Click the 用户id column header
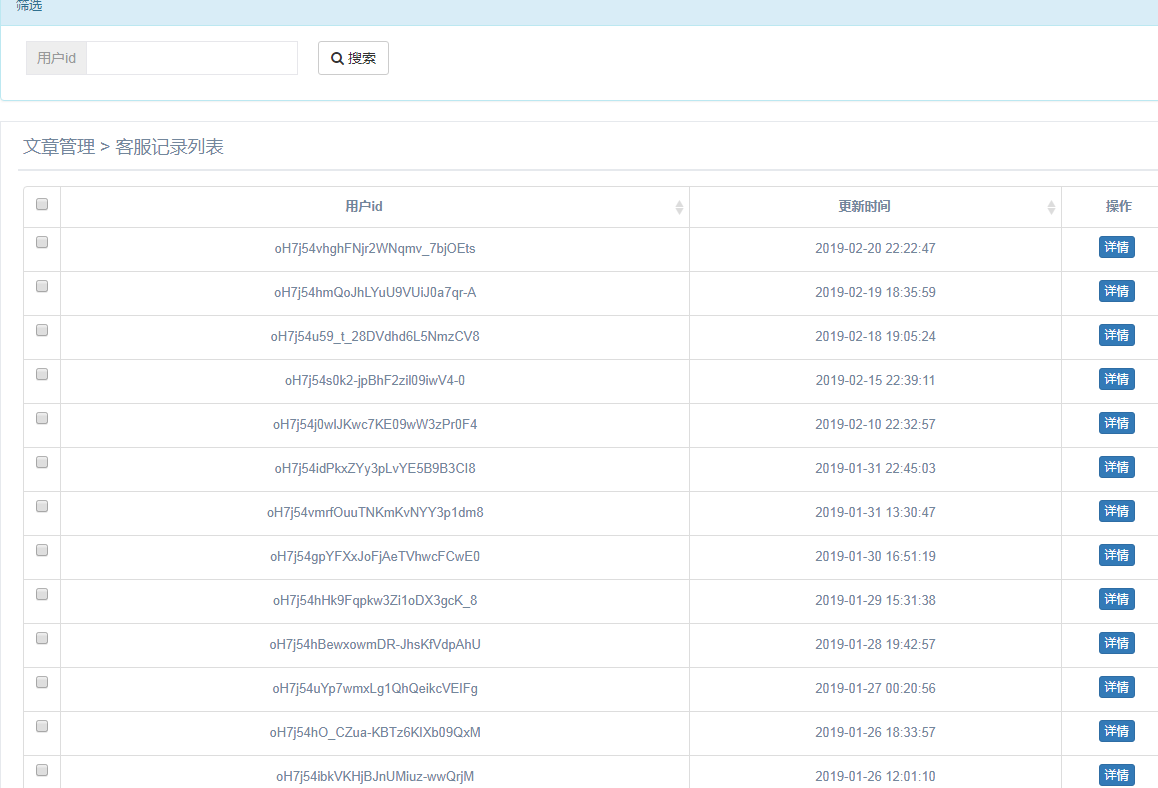The width and height of the screenshot is (1158, 788). [364, 207]
